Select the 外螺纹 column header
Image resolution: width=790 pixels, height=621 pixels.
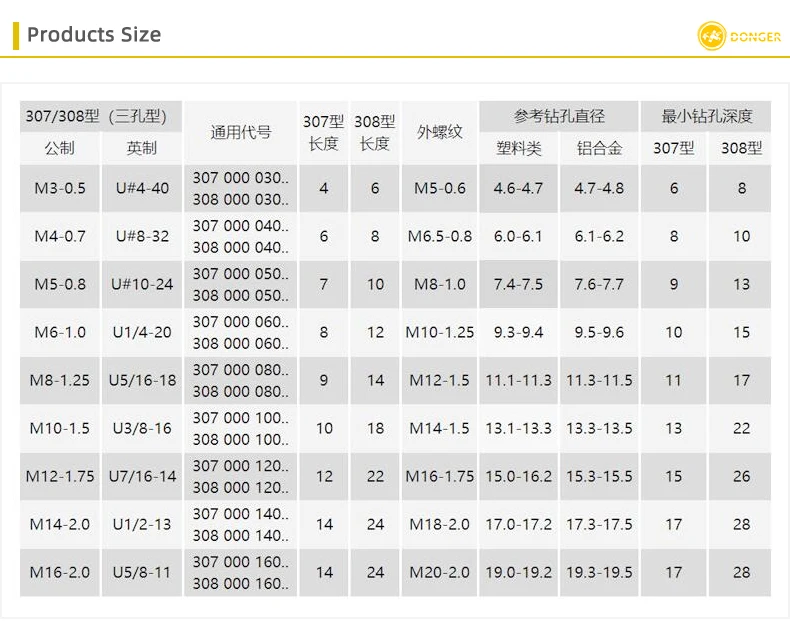point(439,132)
